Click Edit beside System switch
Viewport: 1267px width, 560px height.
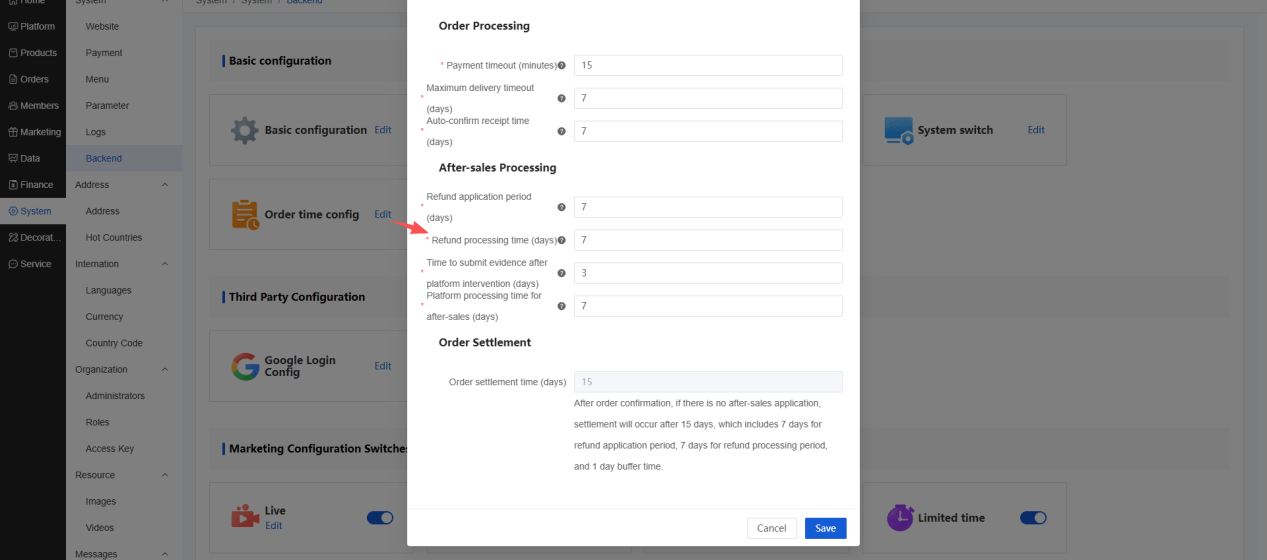pos(1036,130)
